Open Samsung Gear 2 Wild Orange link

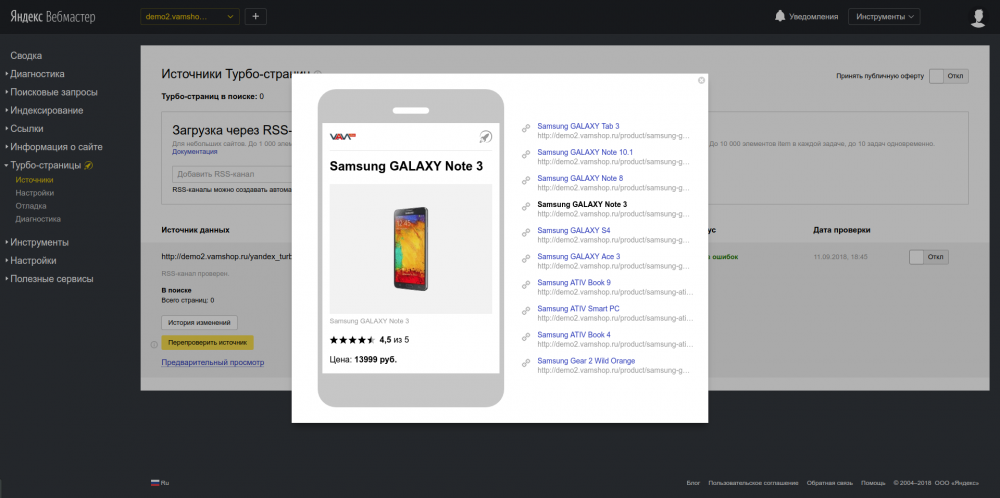pos(586,361)
